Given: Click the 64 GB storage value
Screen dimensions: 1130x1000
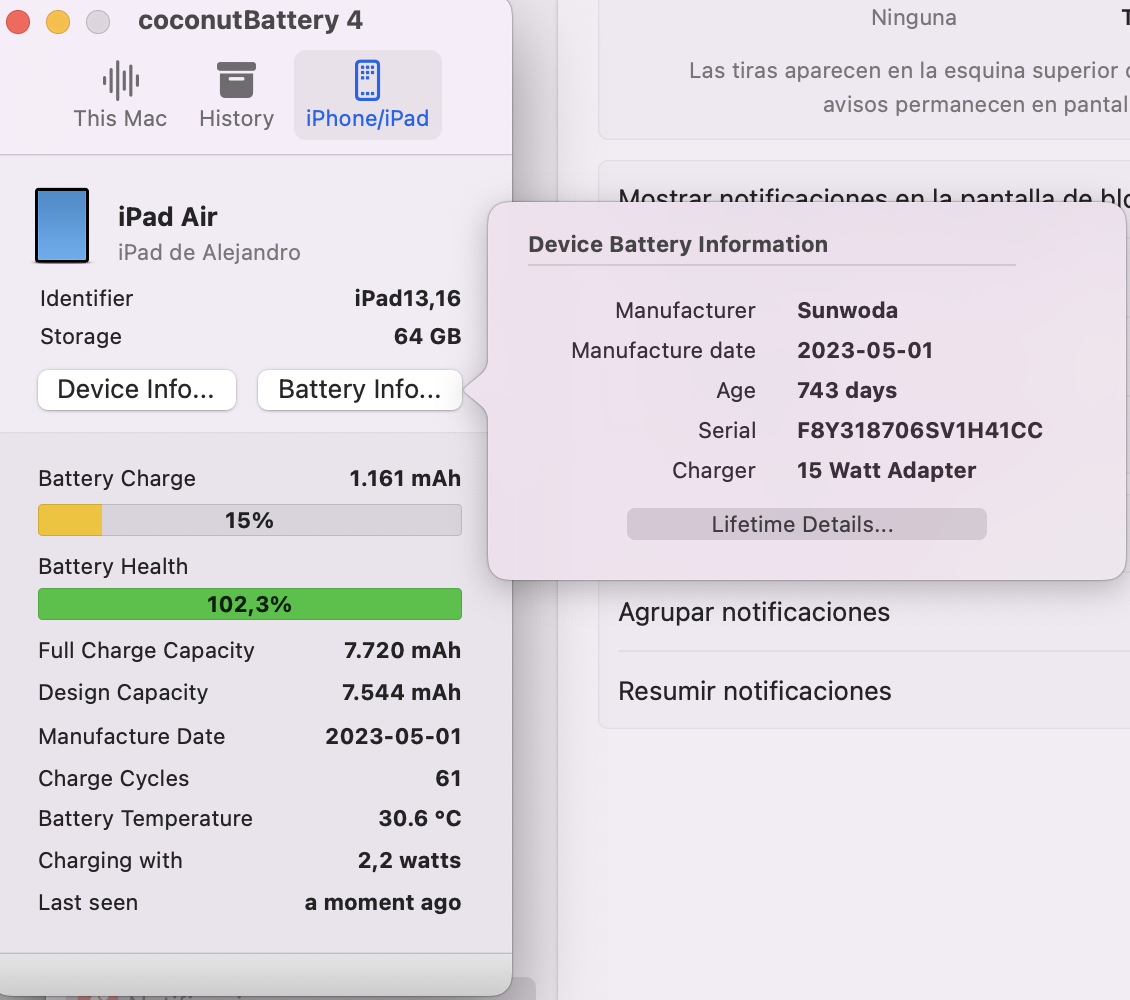Looking at the screenshot, I should coord(427,336).
